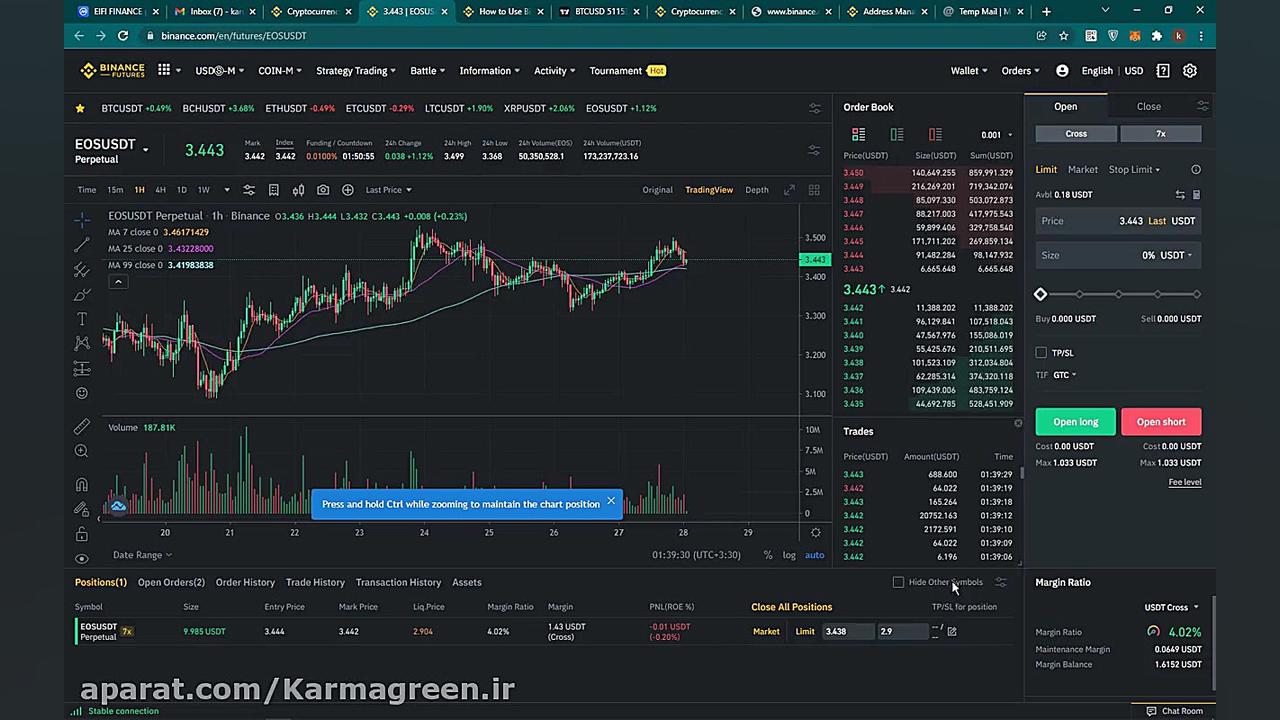The width and height of the screenshot is (1280, 720).
Task: Open the Assets tab
Action: (x=467, y=582)
